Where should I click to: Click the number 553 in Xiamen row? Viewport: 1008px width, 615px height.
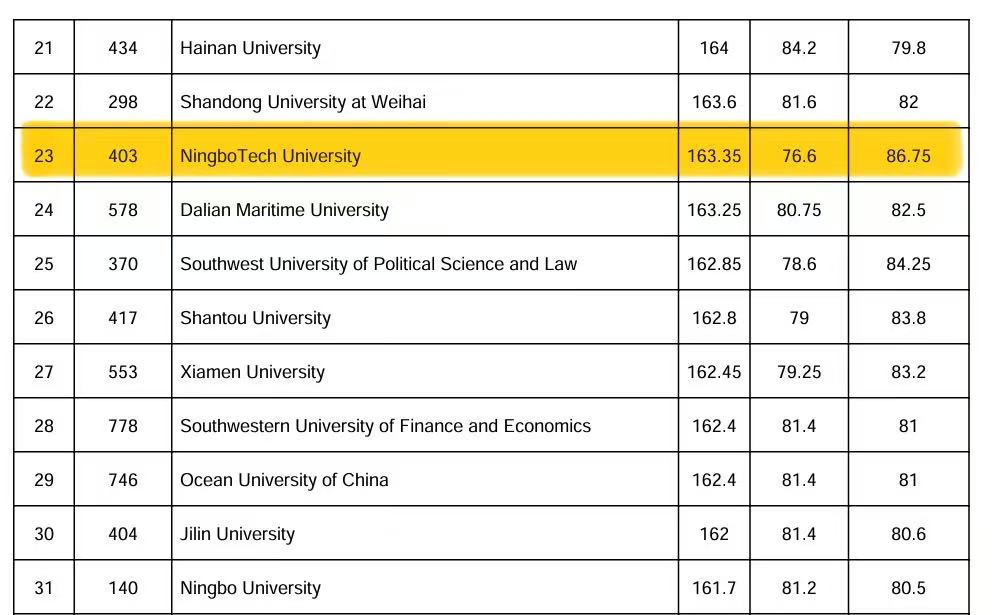click(x=123, y=372)
